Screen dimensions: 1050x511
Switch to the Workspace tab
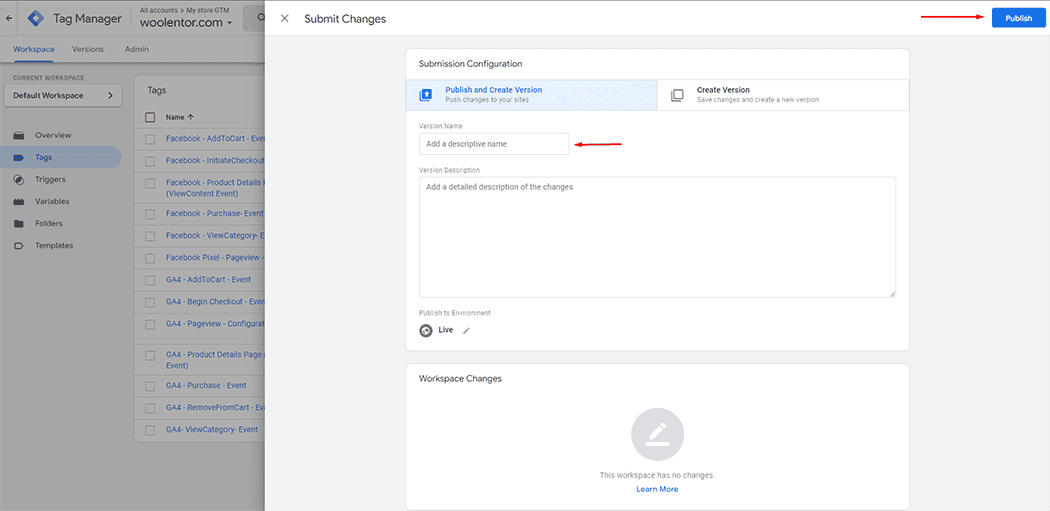pos(34,49)
